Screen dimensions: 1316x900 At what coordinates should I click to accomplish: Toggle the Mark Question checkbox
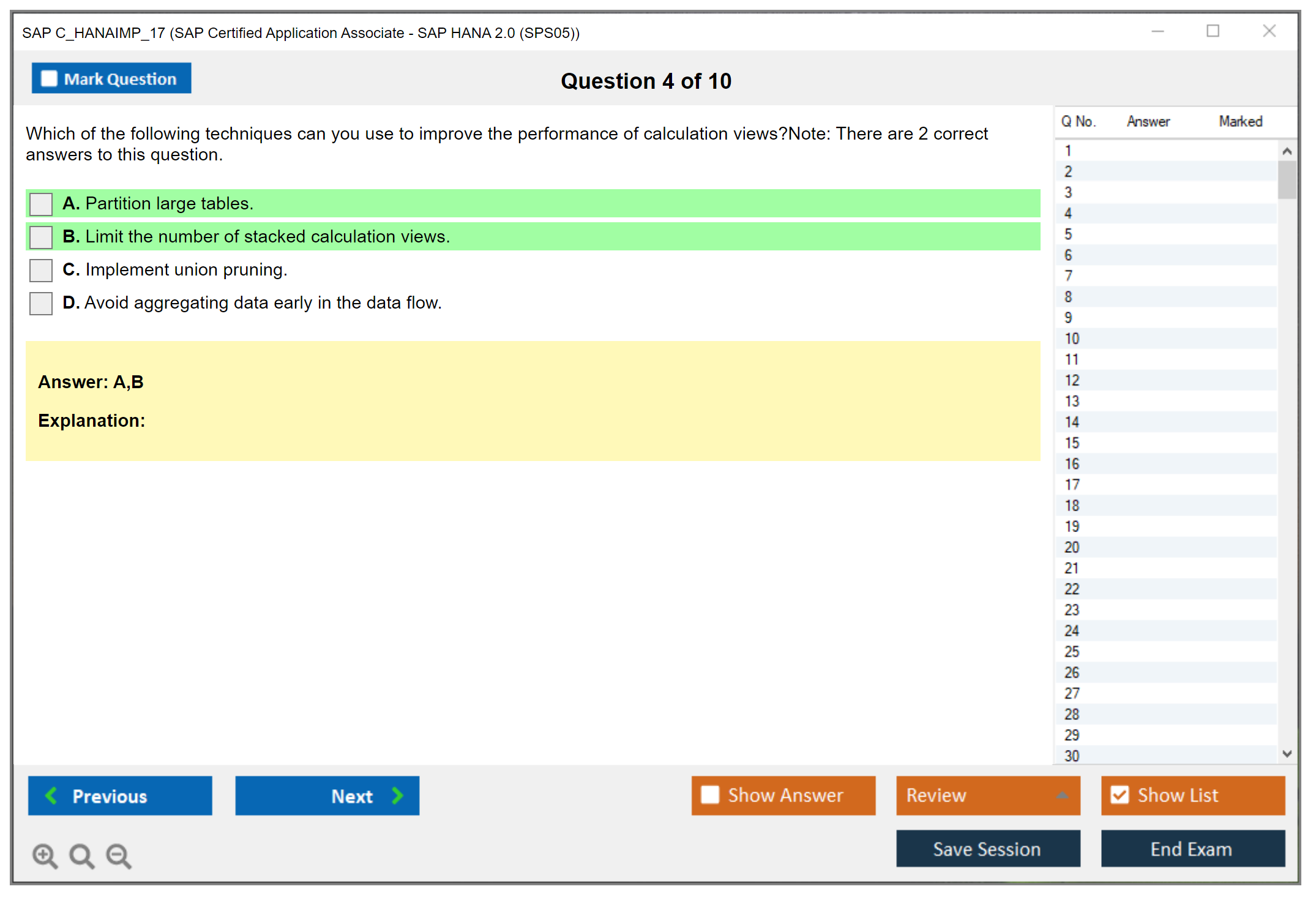49,79
